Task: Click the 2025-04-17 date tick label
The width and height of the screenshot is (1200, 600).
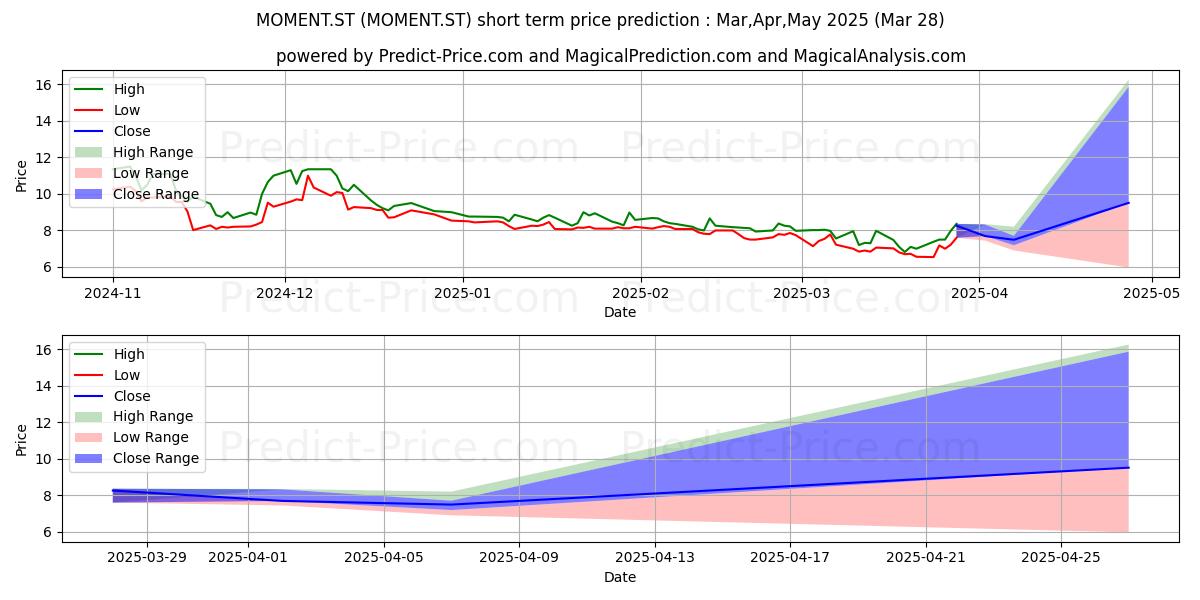Action: click(x=790, y=559)
